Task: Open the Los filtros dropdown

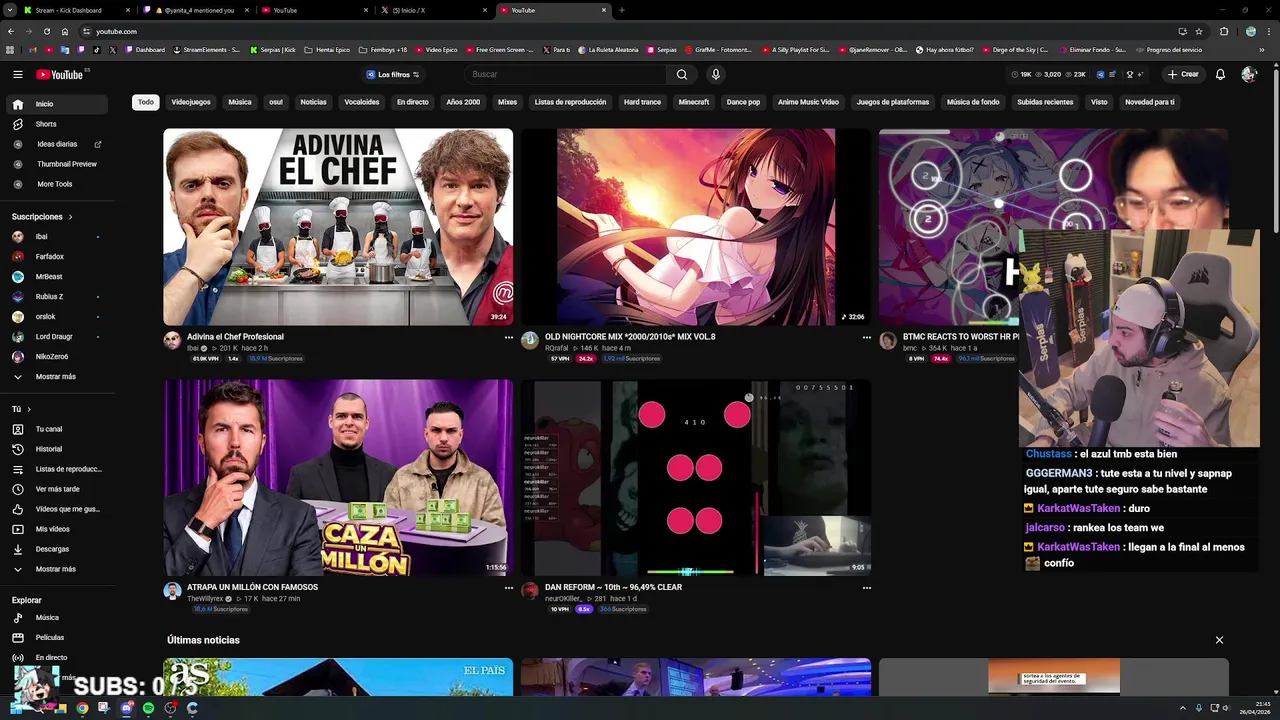Action: tap(393, 74)
